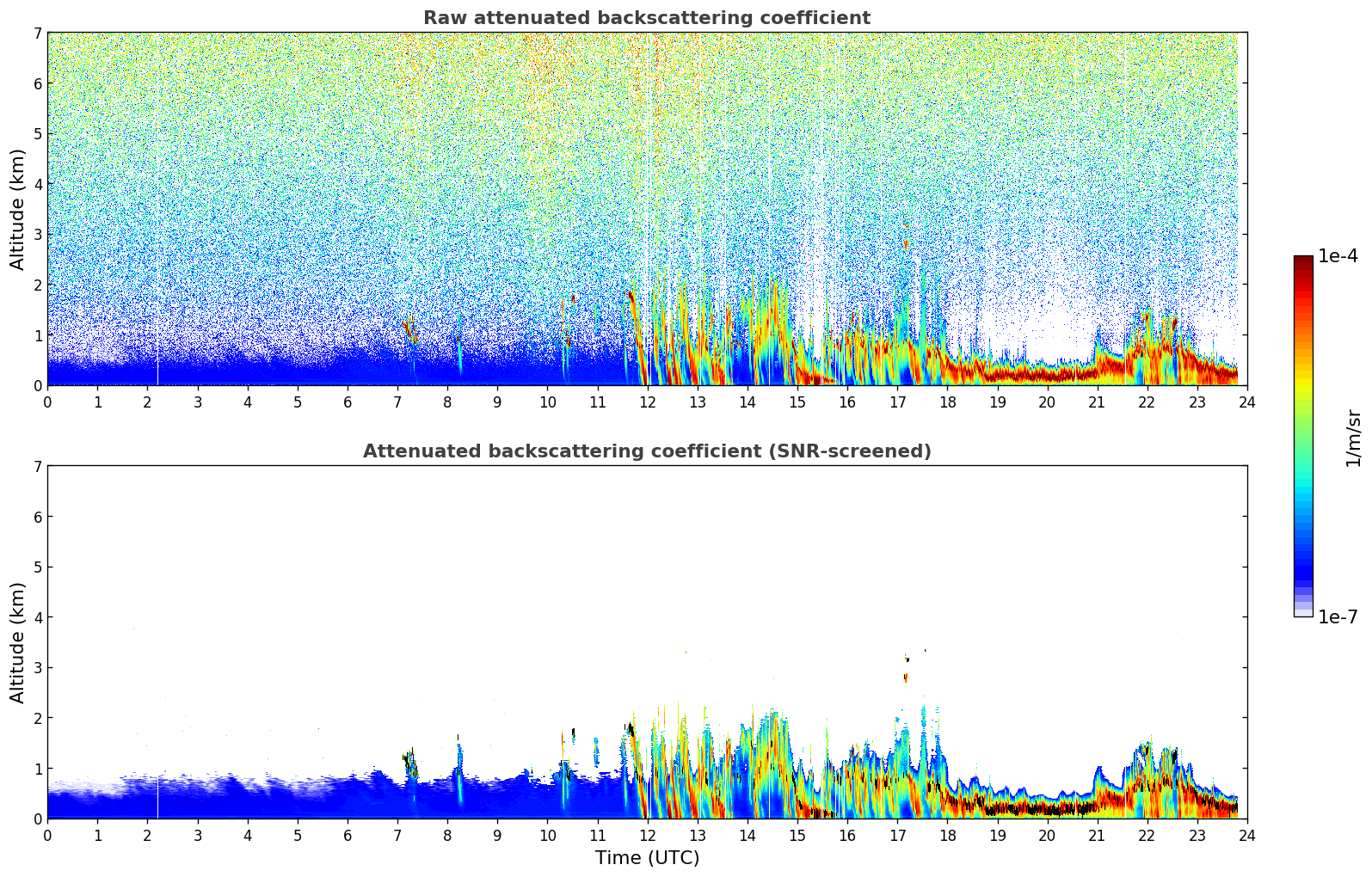Screen dimensions: 1372x877
Task: Click inside the SNR-screened backscatter plot image
Action: [x=647, y=642]
